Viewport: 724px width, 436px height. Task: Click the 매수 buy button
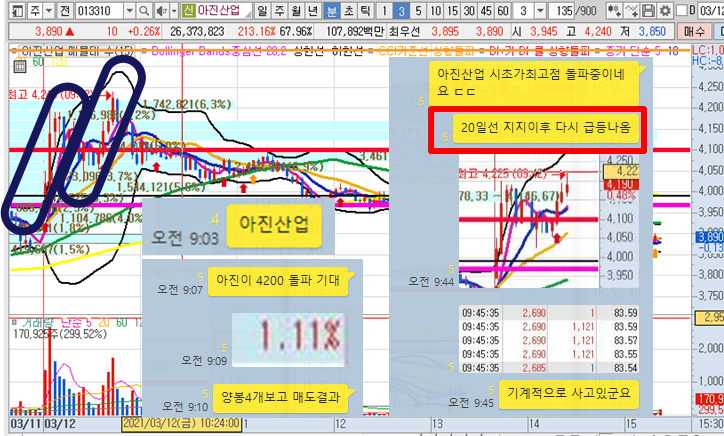(694, 31)
